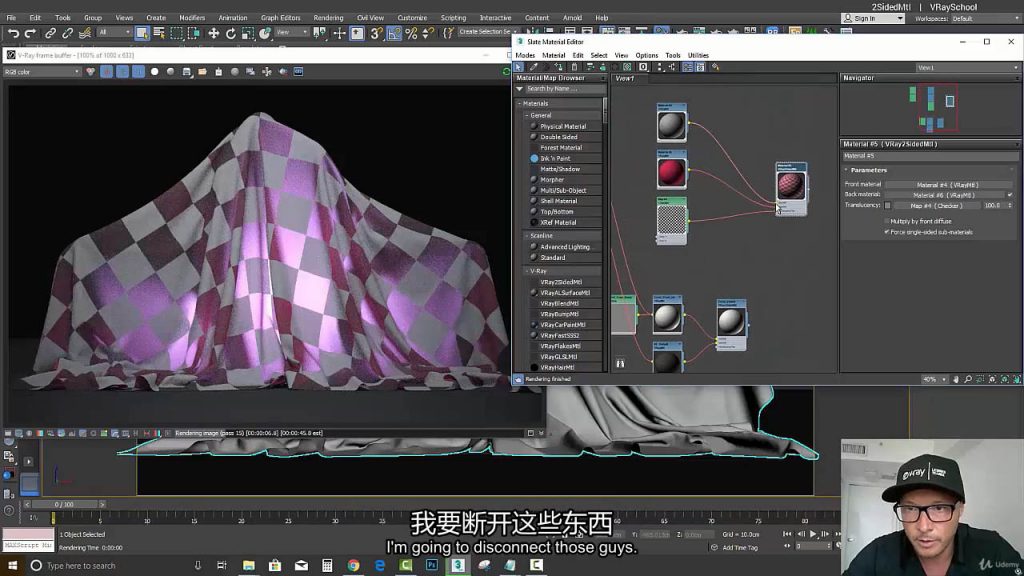Click the Undo arrow in main toolbar
Viewport: 1024px width, 576px height.
pos(13,33)
